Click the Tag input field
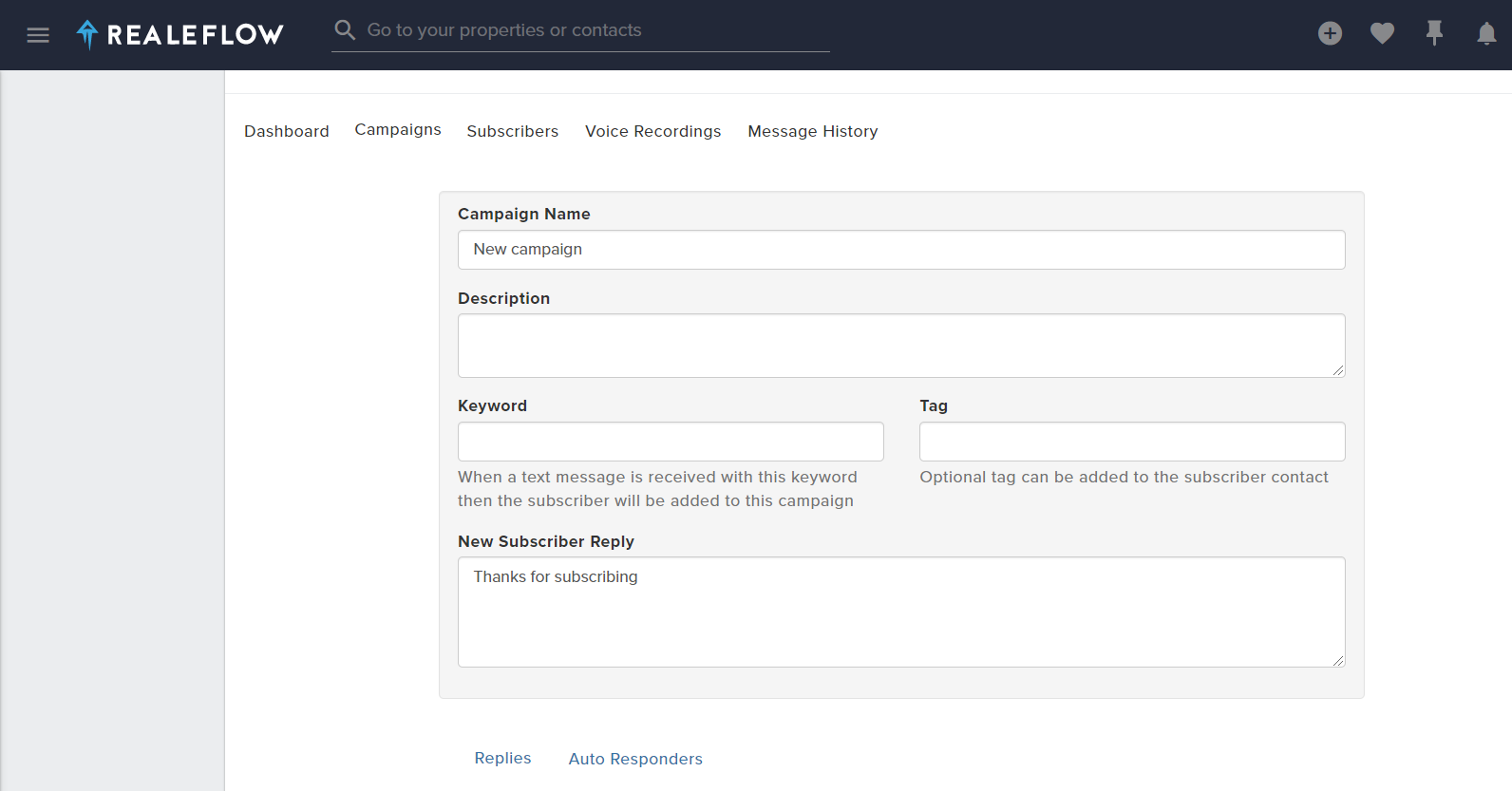 (1132, 442)
